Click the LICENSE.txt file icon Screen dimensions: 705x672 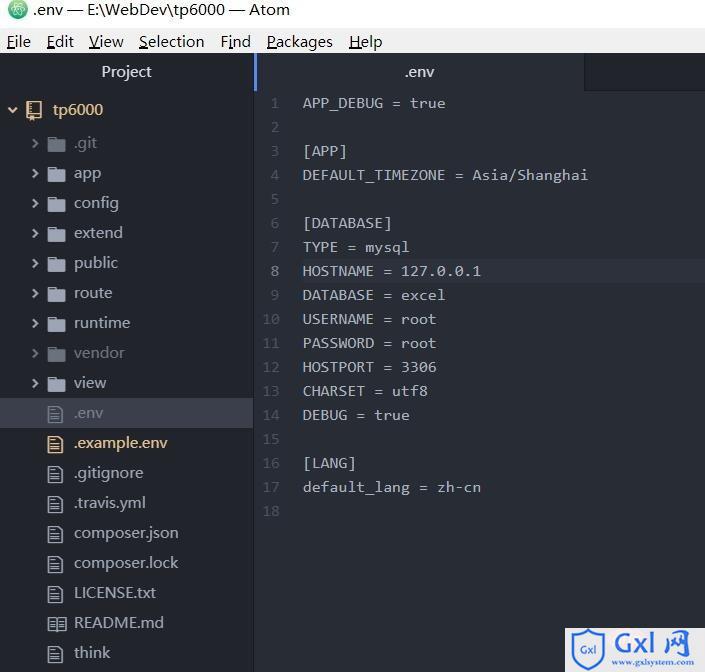[55, 594]
